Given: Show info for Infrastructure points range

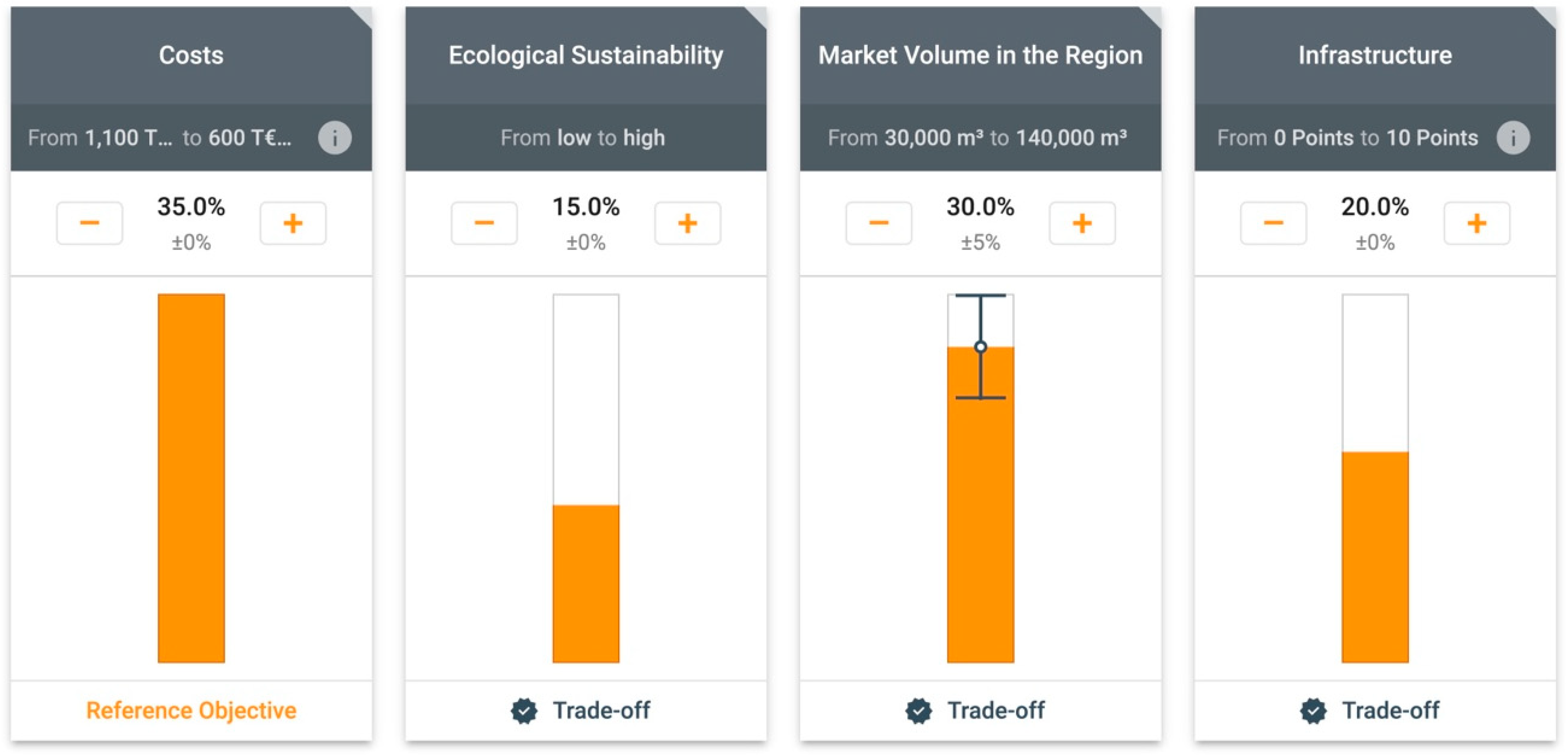Looking at the screenshot, I should tap(1513, 138).
